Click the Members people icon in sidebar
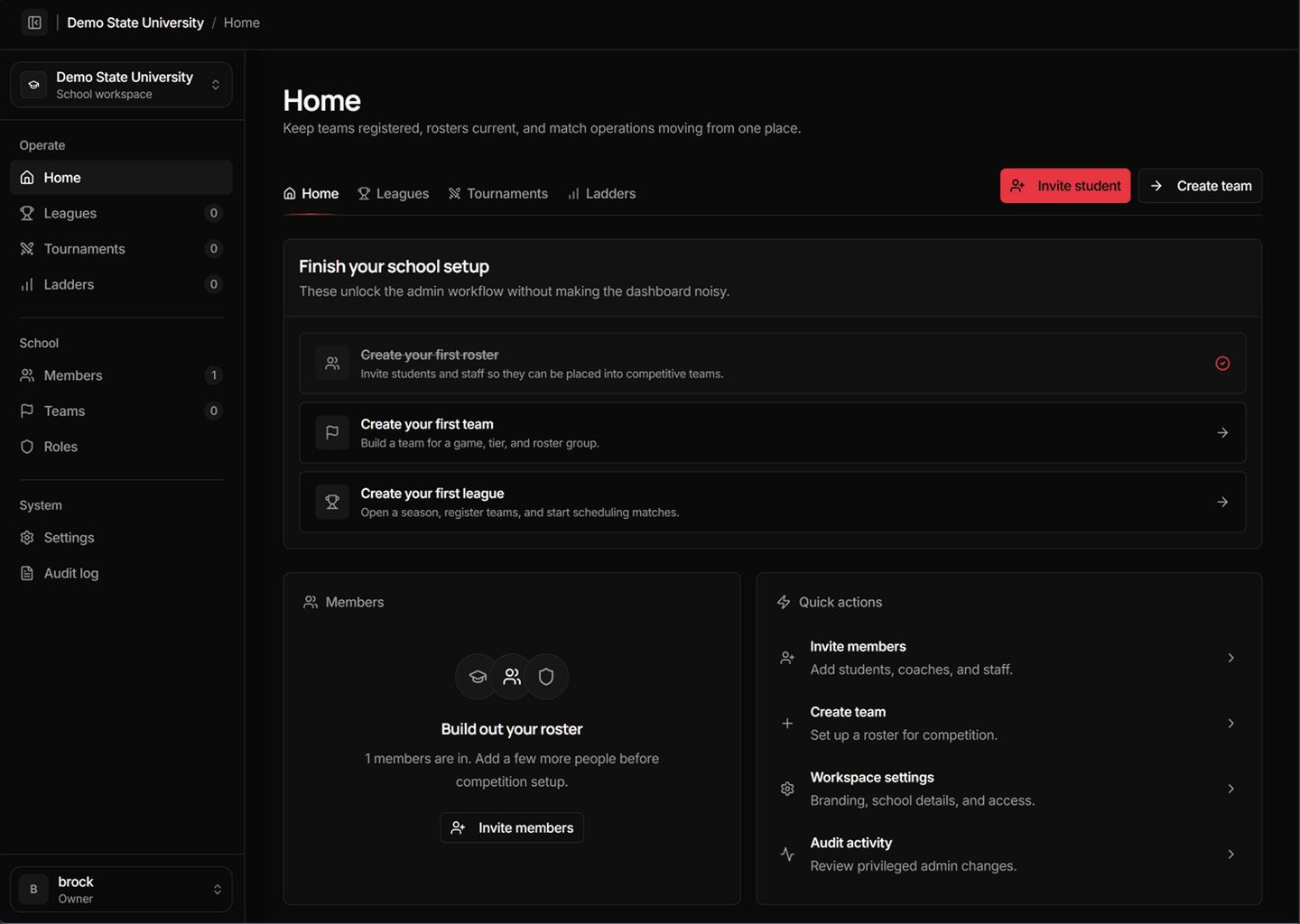Image resolution: width=1300 pixels, height=924 pixels. [x=27, y=375]
